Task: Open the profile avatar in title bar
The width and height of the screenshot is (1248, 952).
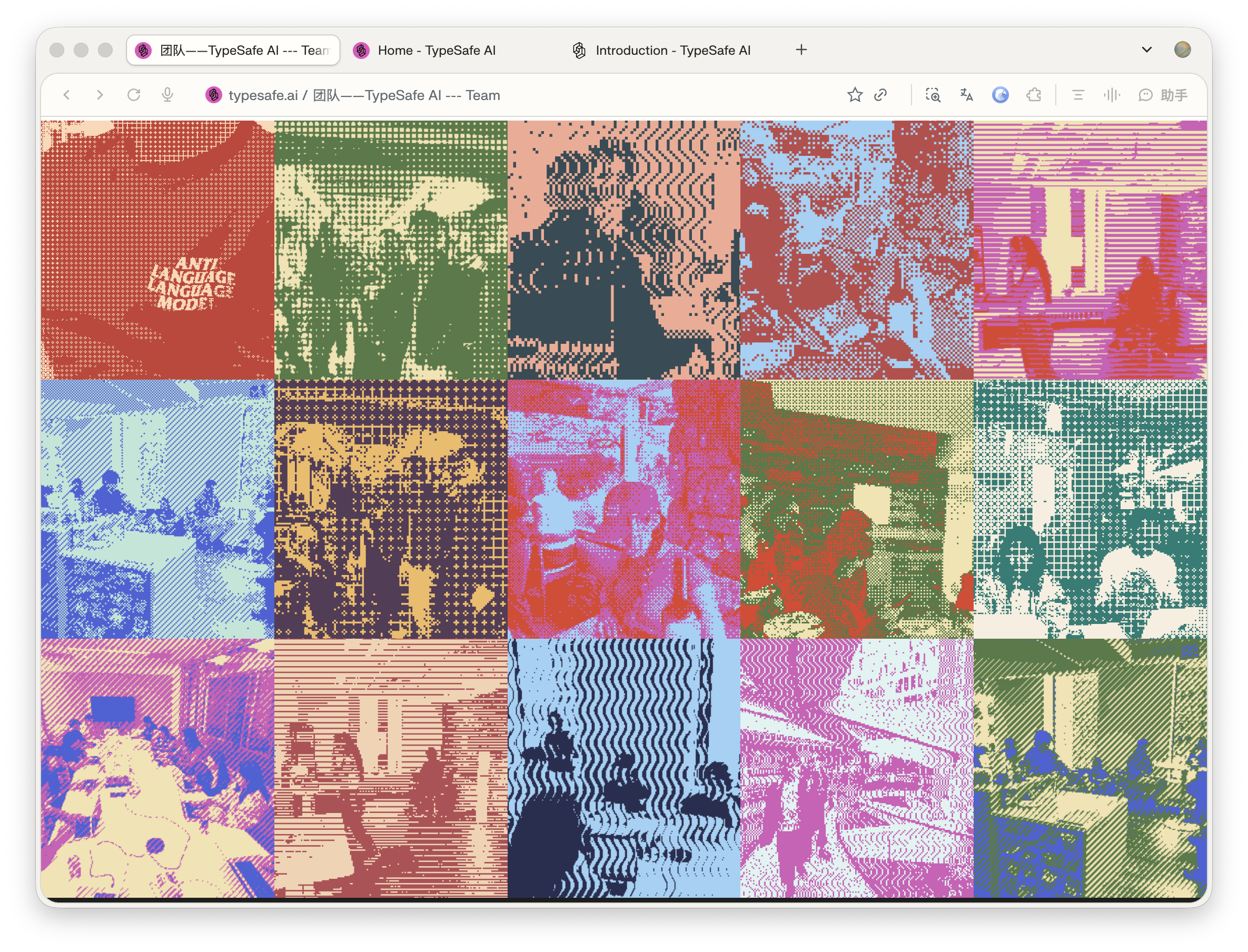Action: tap(1182, 50)
